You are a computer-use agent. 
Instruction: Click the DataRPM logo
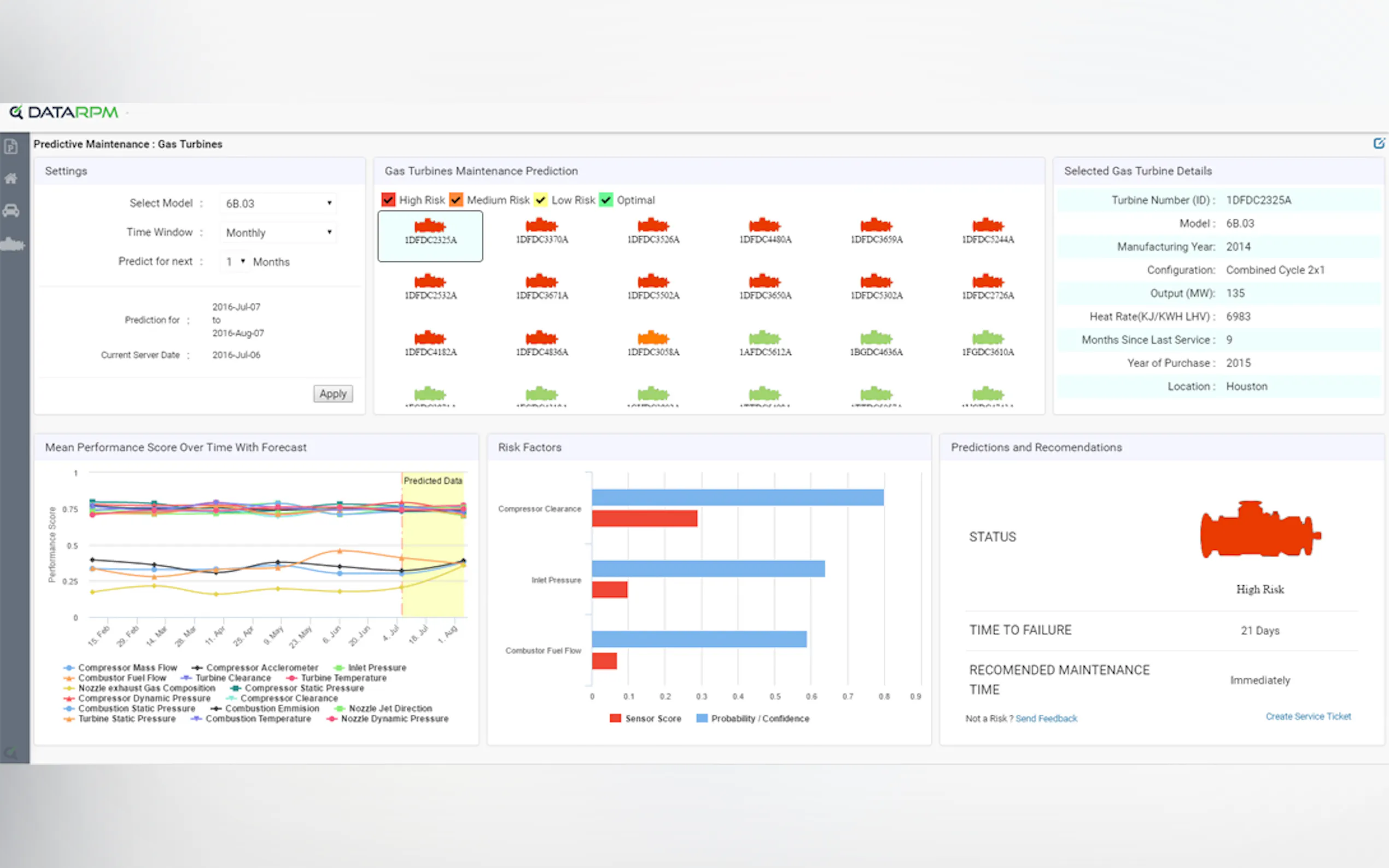[x=65, y=112]
